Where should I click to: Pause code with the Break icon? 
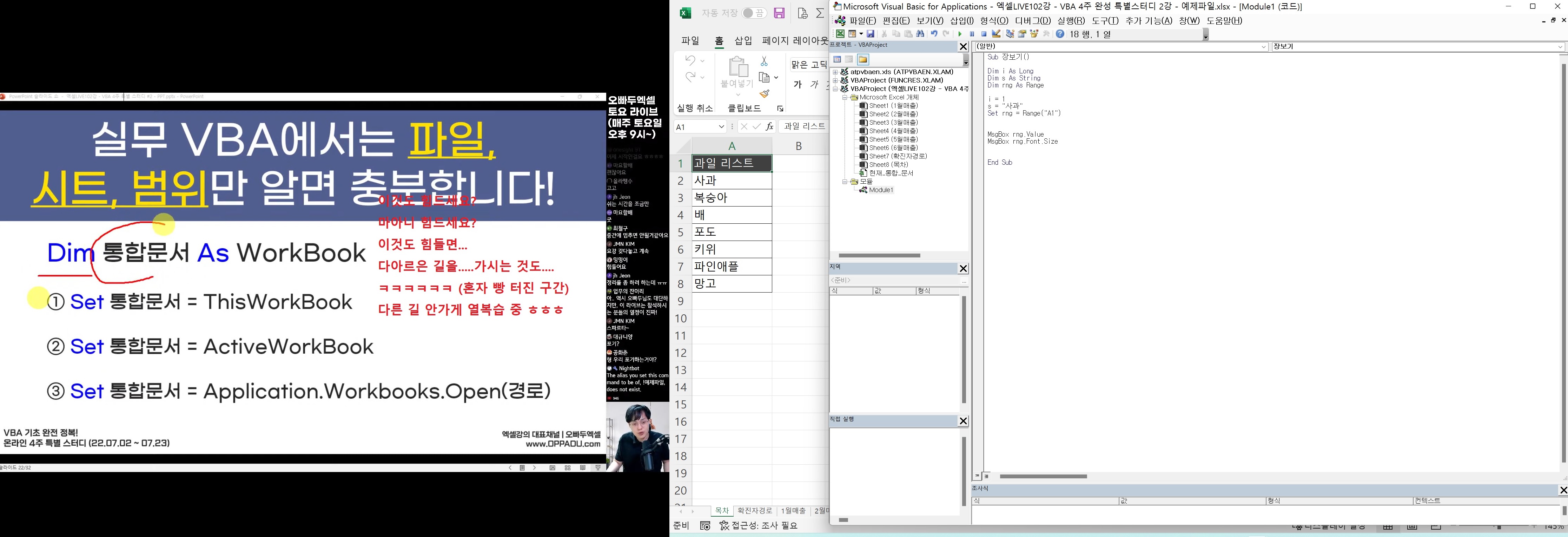click(x=972, y=33)
